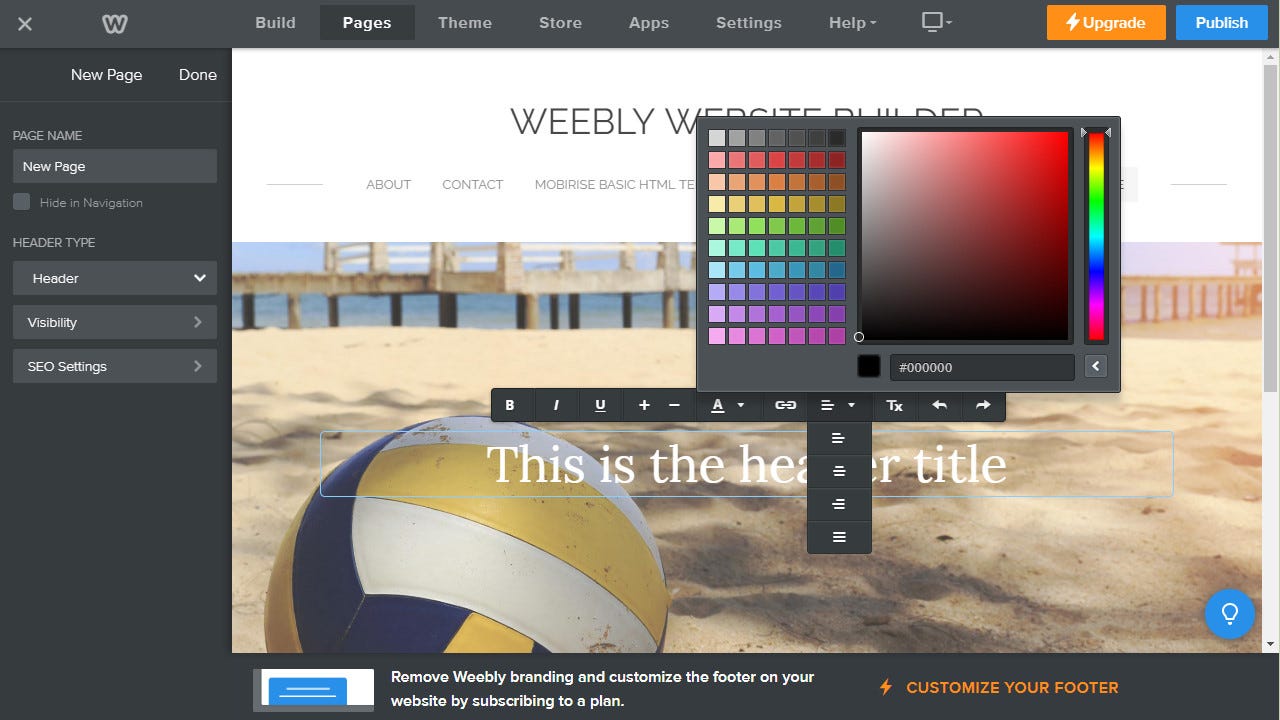
Task: Expand SEO Settings section
Action: (115, 366)
